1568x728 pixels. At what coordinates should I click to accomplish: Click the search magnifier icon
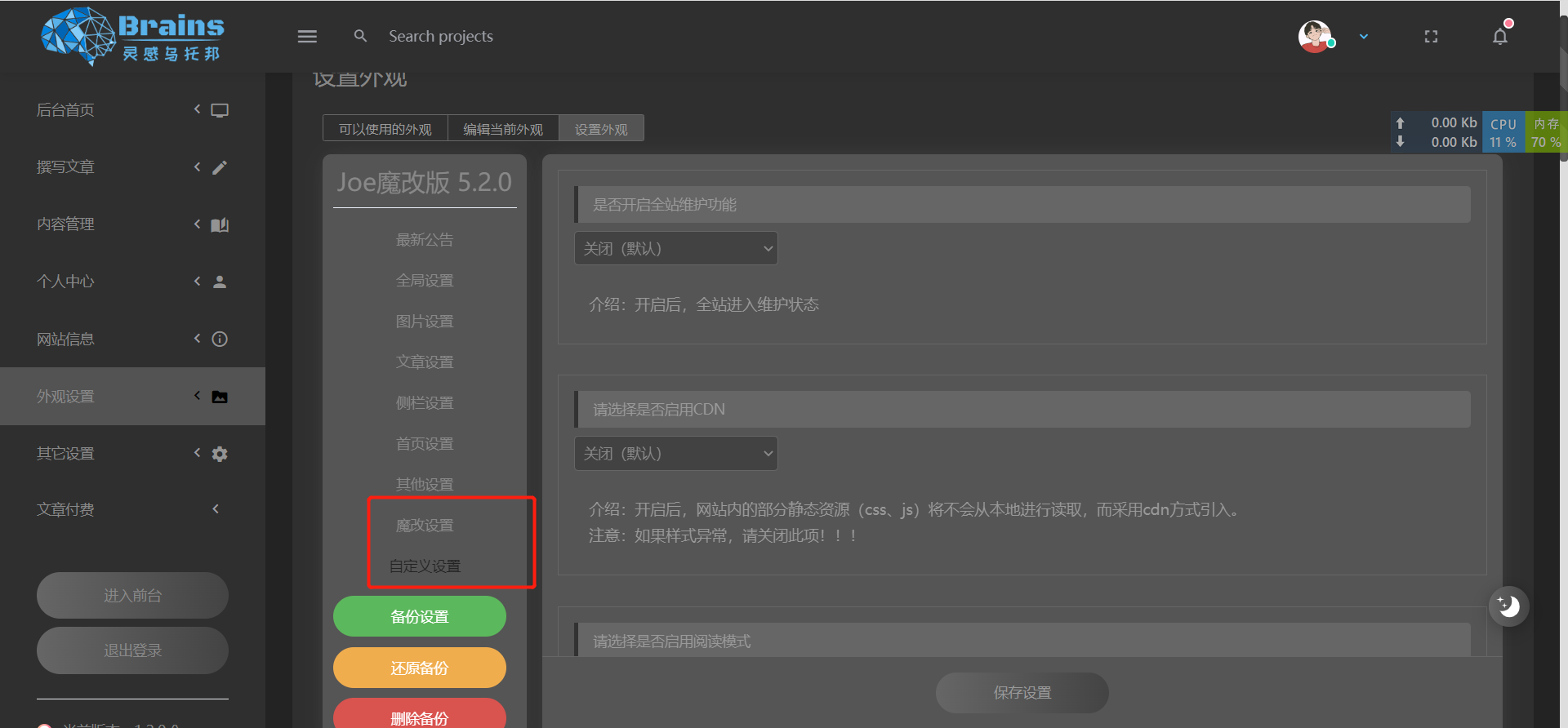[360, 37]
